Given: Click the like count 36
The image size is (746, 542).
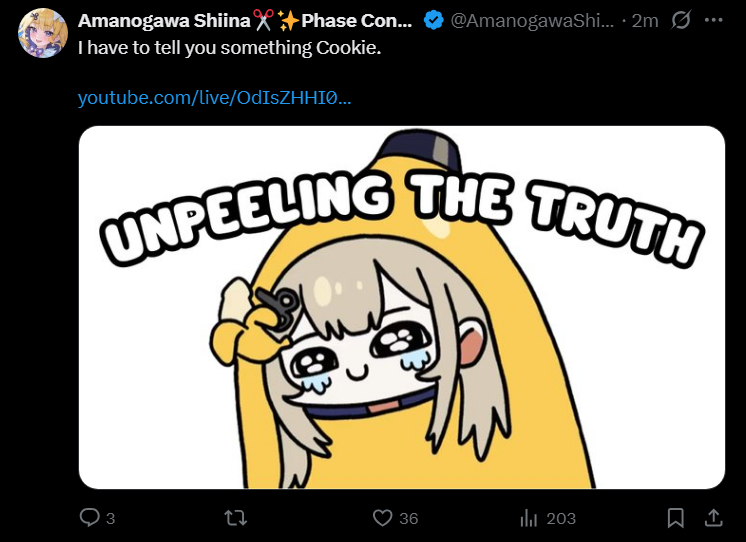Looking at the screenshot, I should pos(408,518).
